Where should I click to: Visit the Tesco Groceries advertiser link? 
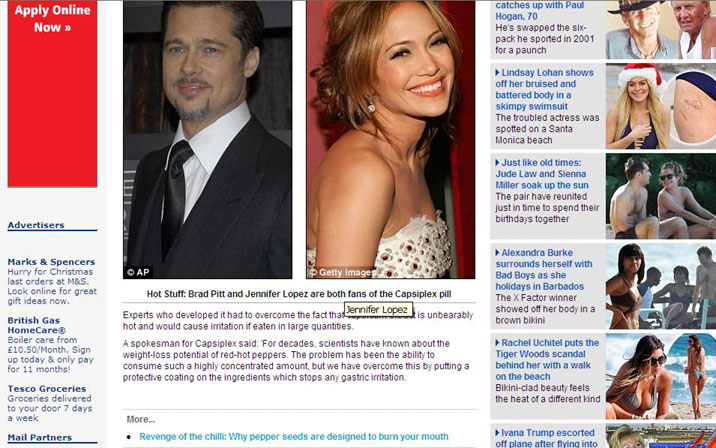click(47, 388)
